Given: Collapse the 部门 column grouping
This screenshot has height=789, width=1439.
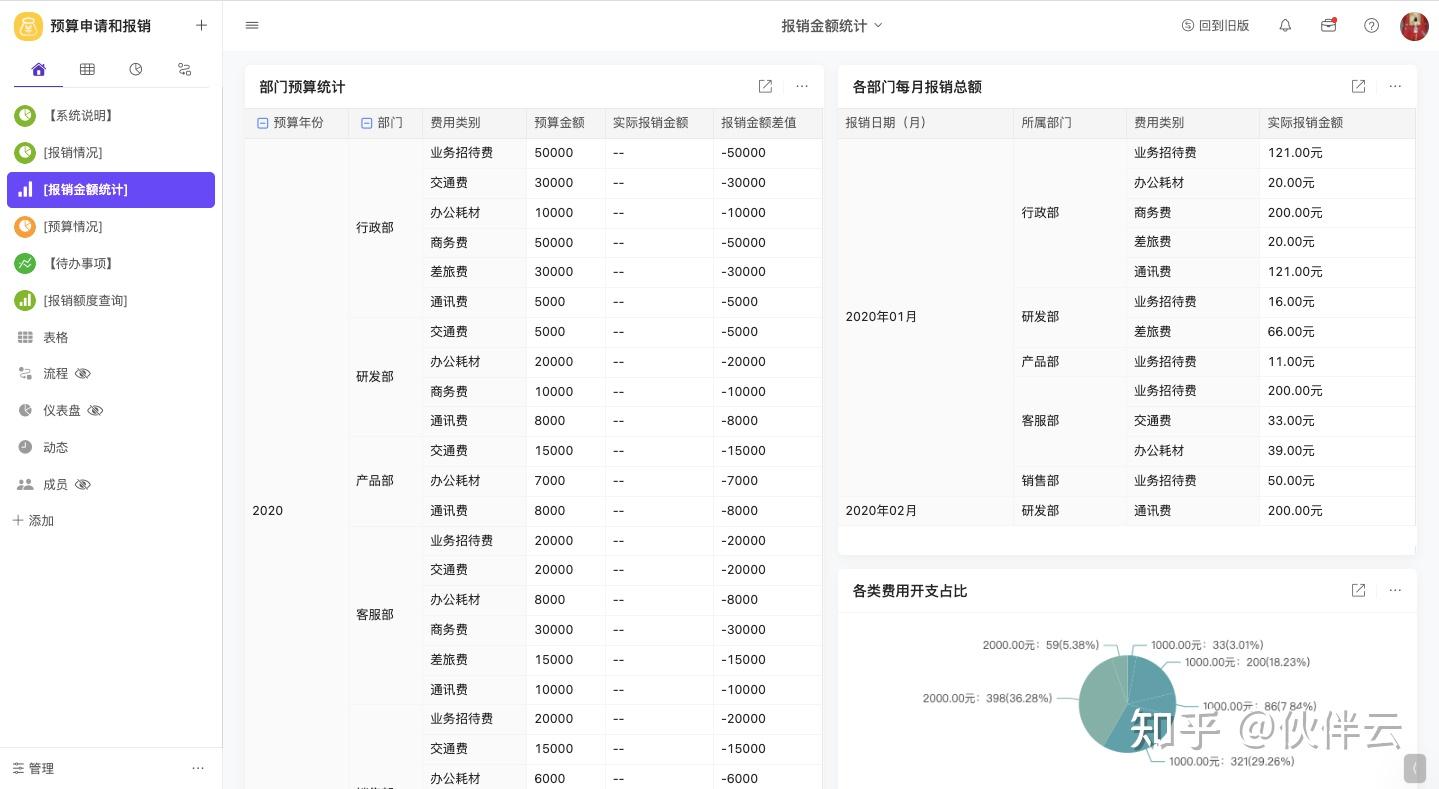Looking at the screenshot, I should 367,123.
